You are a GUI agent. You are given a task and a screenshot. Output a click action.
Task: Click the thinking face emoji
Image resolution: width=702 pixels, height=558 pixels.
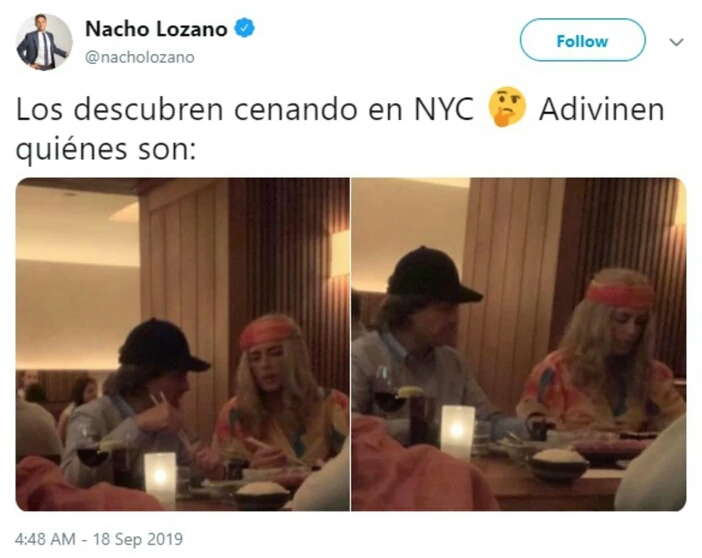(x=506, y=107)
